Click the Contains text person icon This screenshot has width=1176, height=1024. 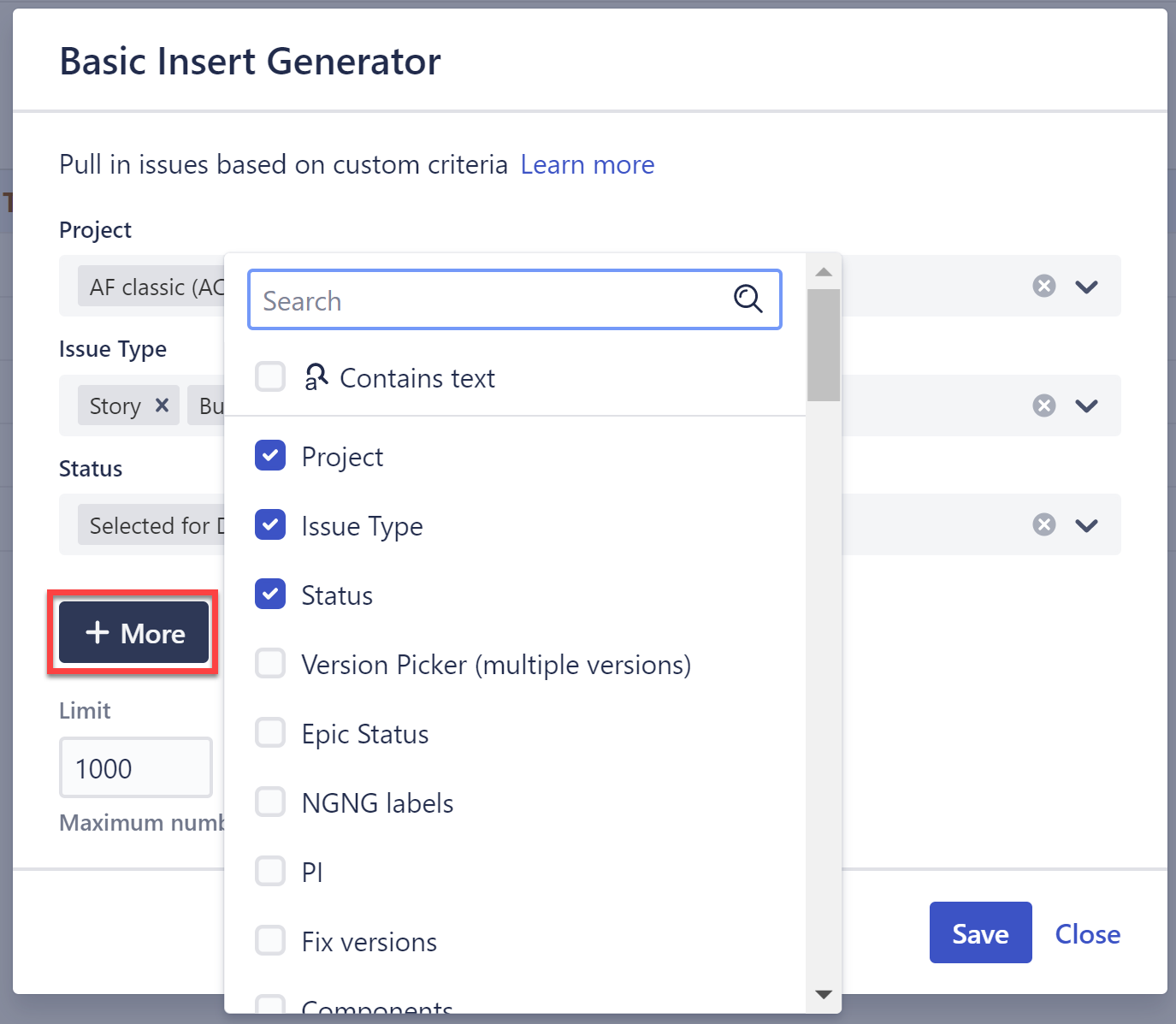[316, 376]
